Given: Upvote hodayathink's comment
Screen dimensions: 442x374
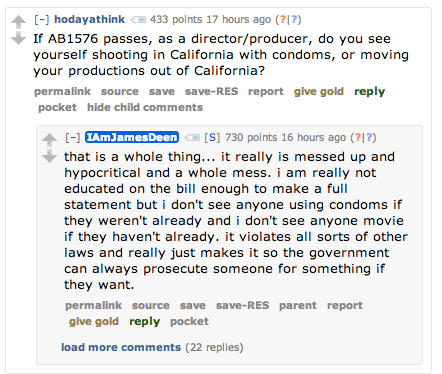Looking at the screenshot, I should pos(18,22).
